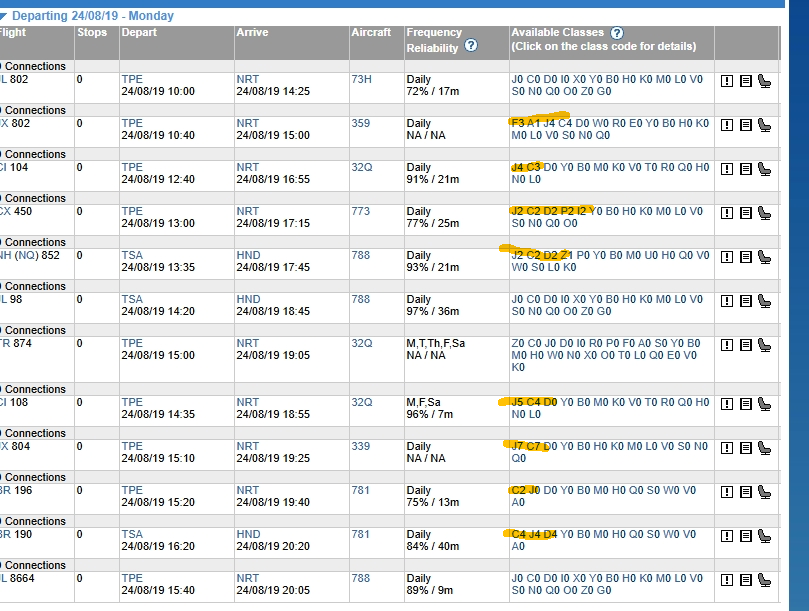Screen dimensions: 809x611
Task: Open flight details icon for BR 196 row
Action: click(746, 492)
